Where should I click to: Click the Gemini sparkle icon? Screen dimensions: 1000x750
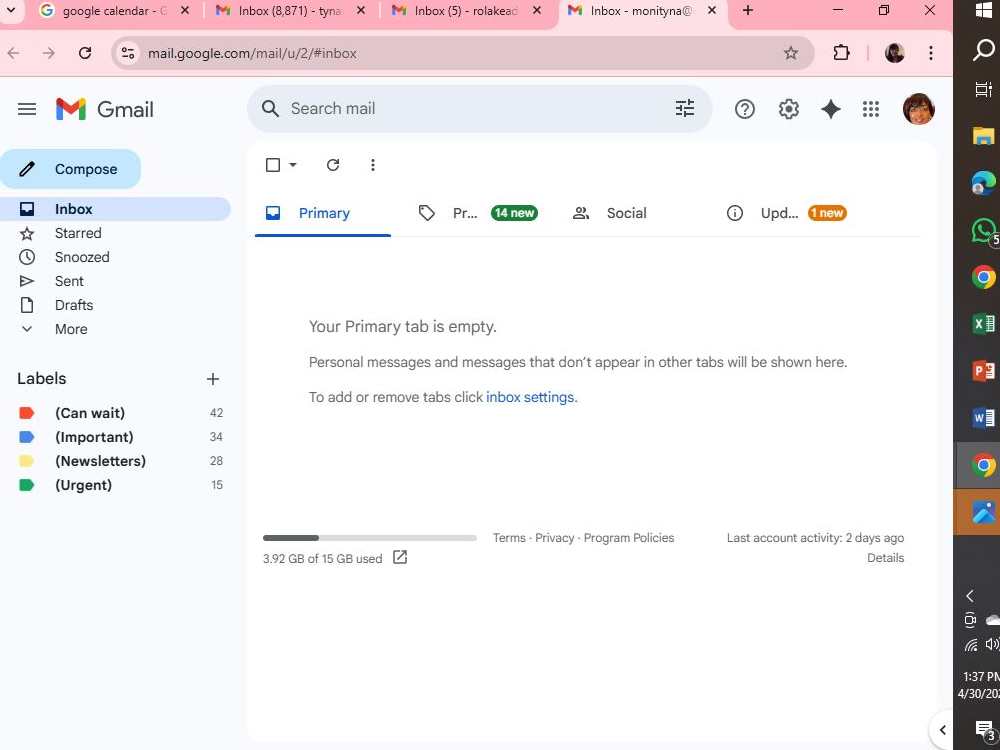pyautogui.click(x=830, y=109)
